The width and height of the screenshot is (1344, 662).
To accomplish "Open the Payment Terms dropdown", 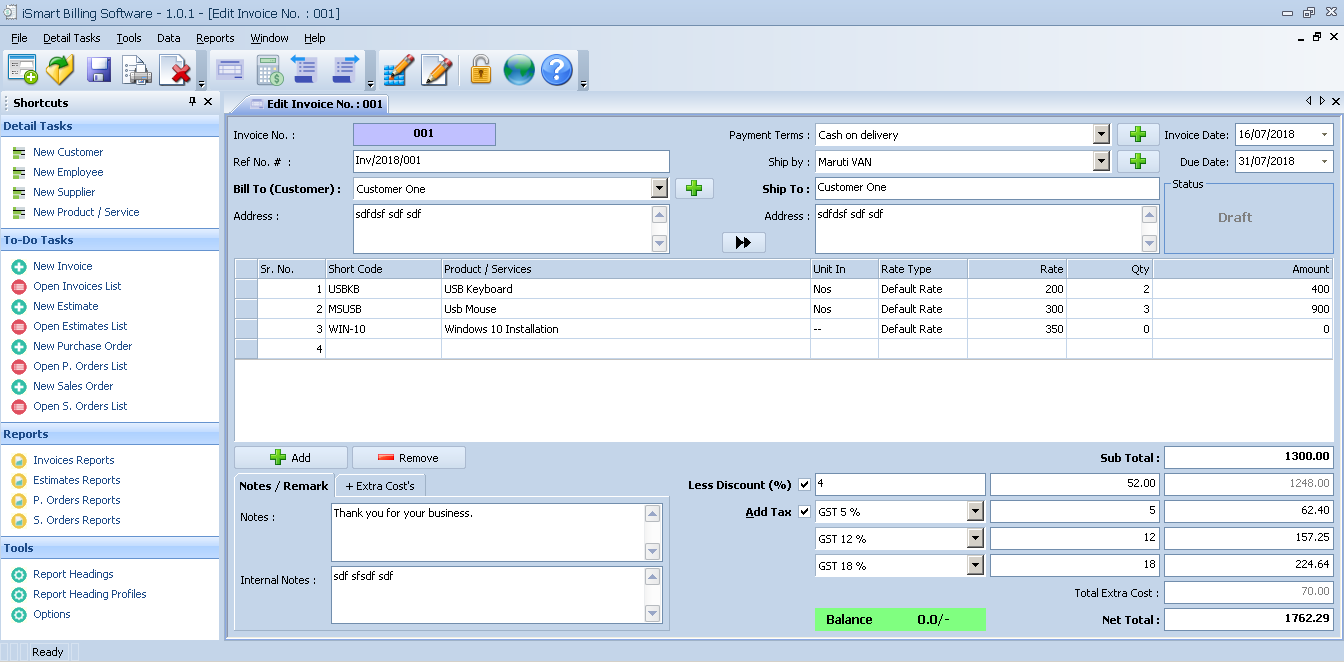I will [1102, 133].
